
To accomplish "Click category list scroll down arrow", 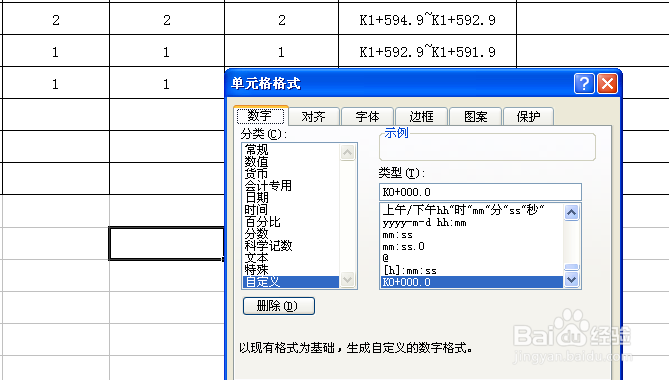I will pyautogui.click(x=348, y=280).
